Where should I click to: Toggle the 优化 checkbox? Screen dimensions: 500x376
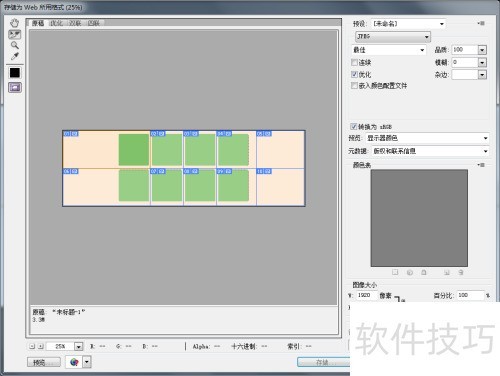[x=354, y=74]
